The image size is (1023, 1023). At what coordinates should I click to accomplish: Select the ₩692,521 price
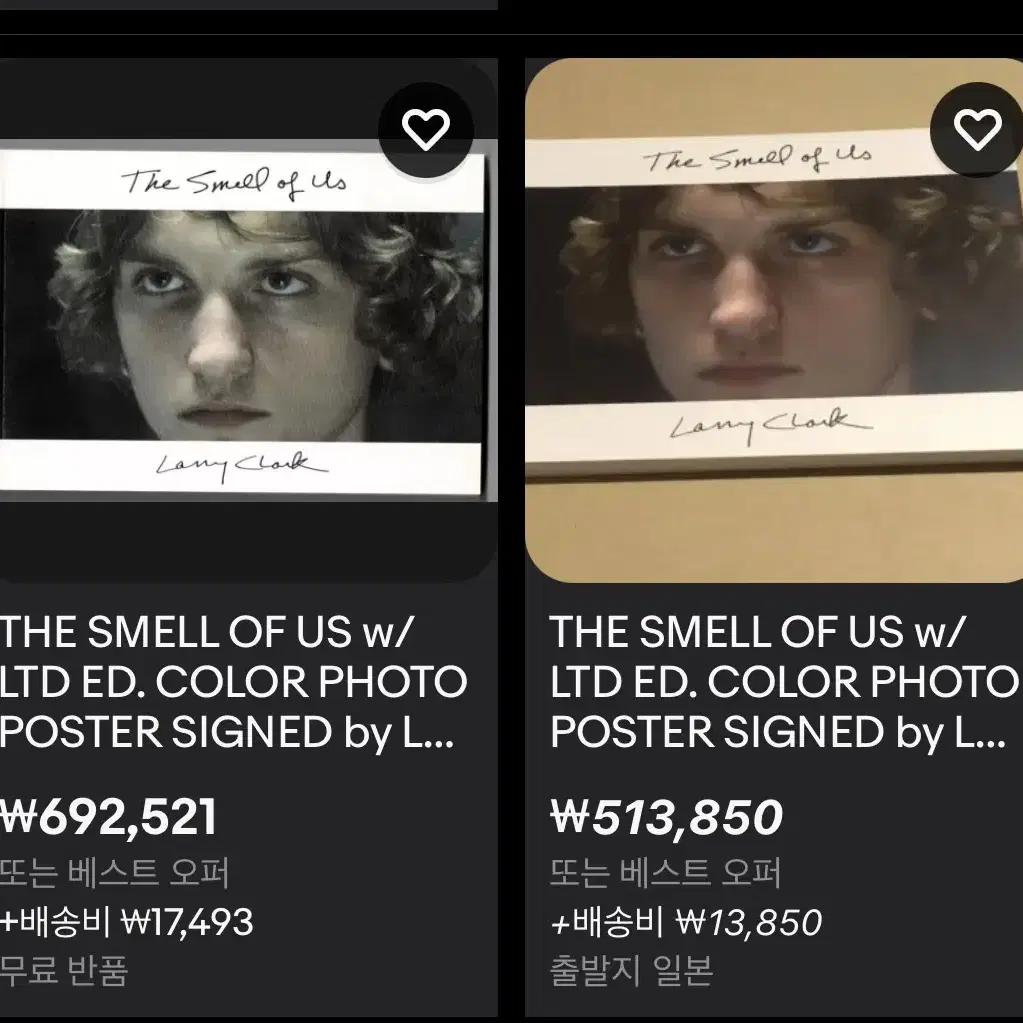108,817
